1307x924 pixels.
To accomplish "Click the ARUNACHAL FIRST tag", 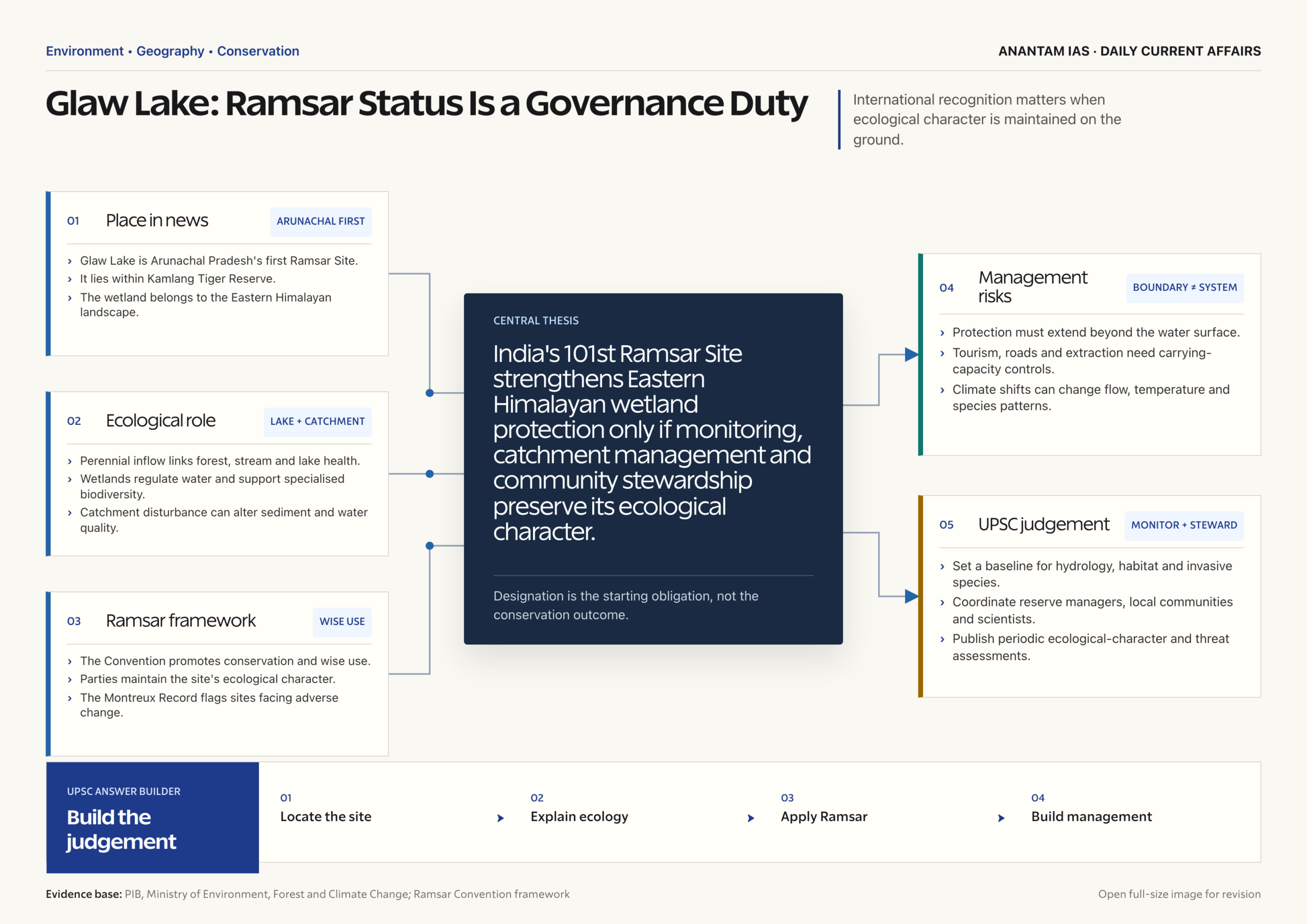I will coord(321,222).
